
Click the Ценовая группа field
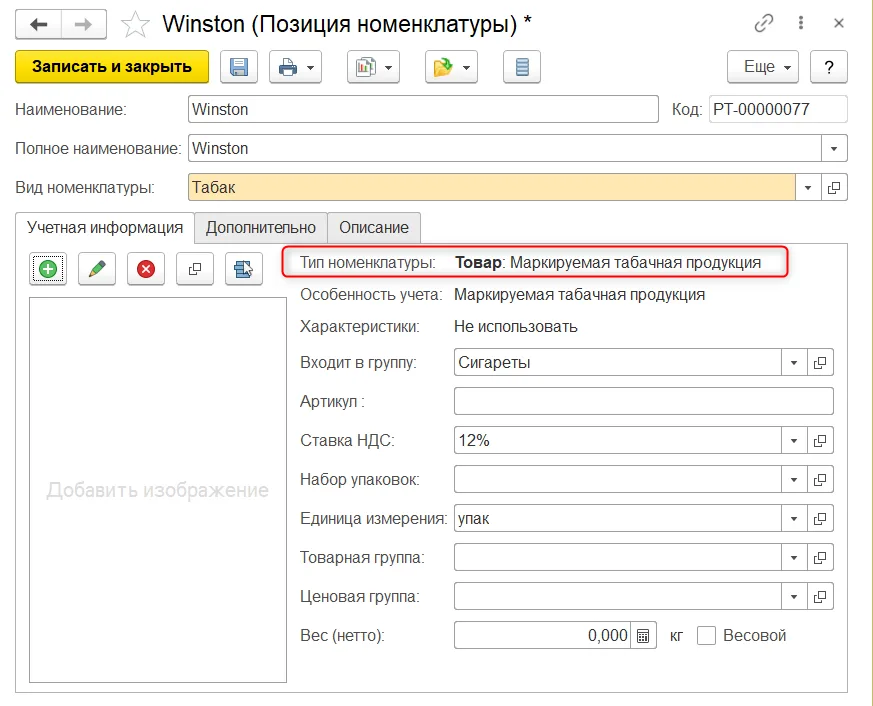click(x=617, y=596)
